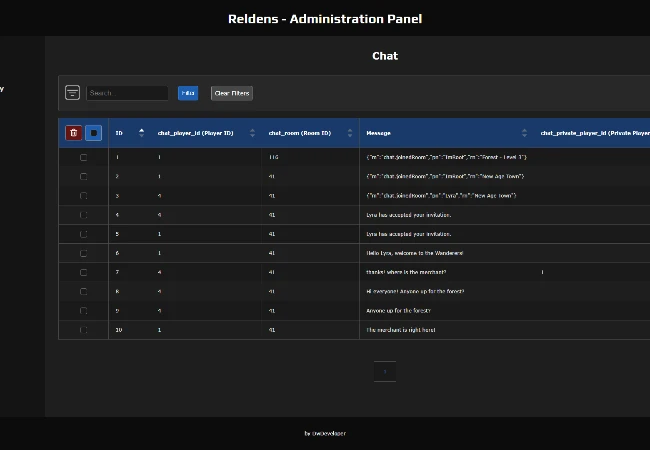The image size is (650, 450).
Task: Open the 'by DwDeveloper' footer link
Action: click(325, 433)
